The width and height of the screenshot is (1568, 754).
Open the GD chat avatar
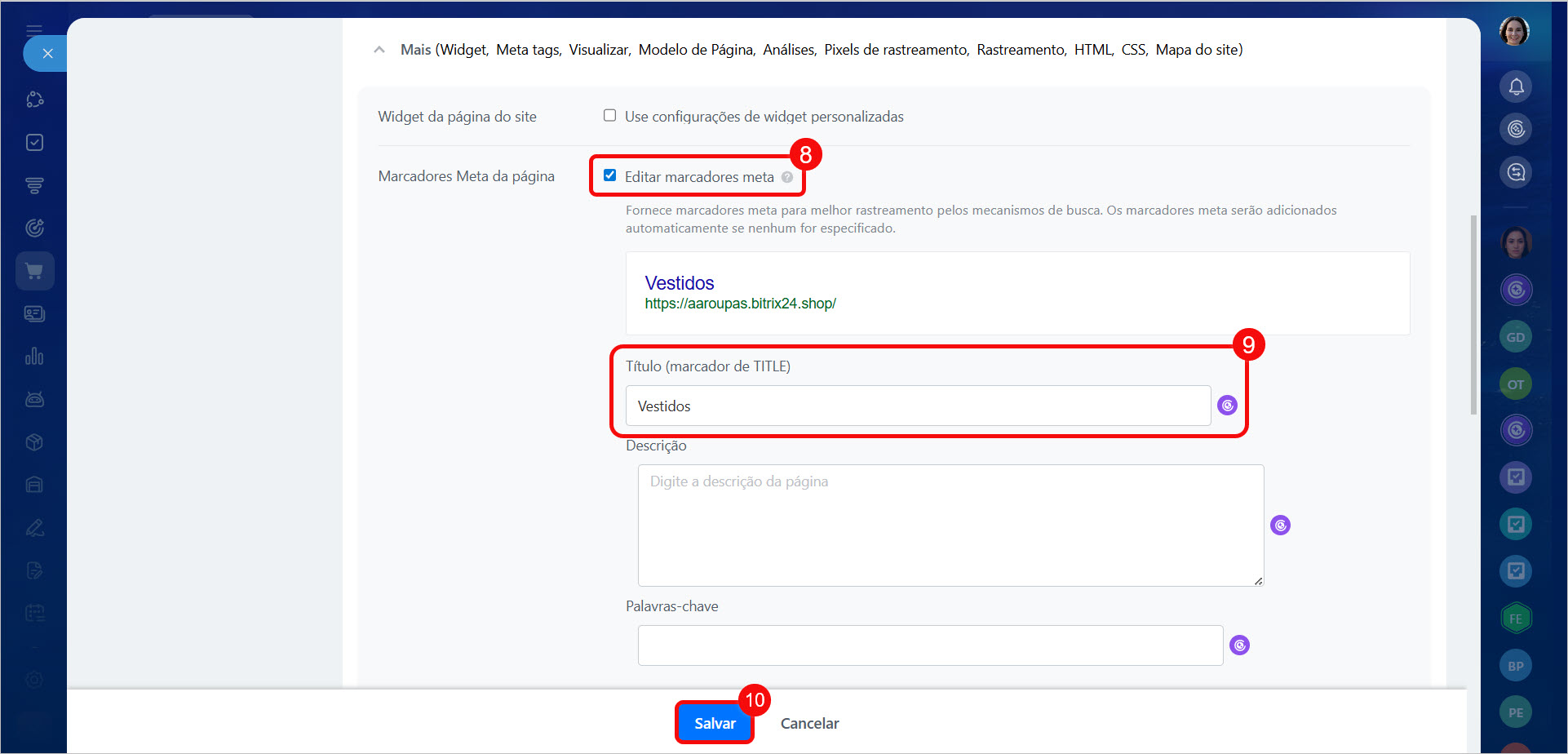(1516, 337)
